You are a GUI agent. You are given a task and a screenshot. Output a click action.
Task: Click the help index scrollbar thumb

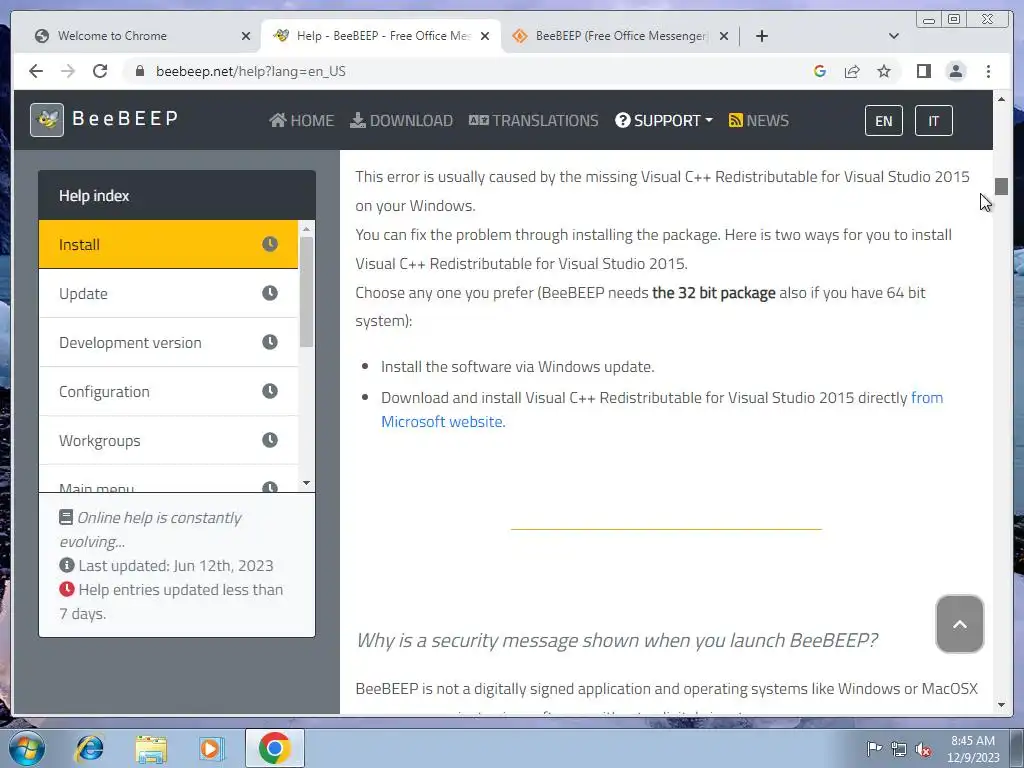[306, 291]
